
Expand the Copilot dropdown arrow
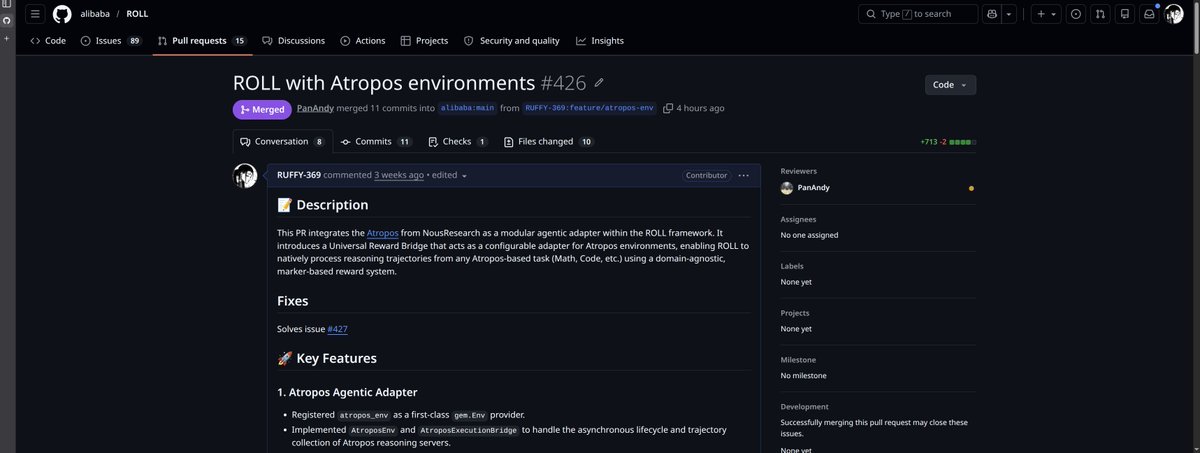coord(1009,14)
